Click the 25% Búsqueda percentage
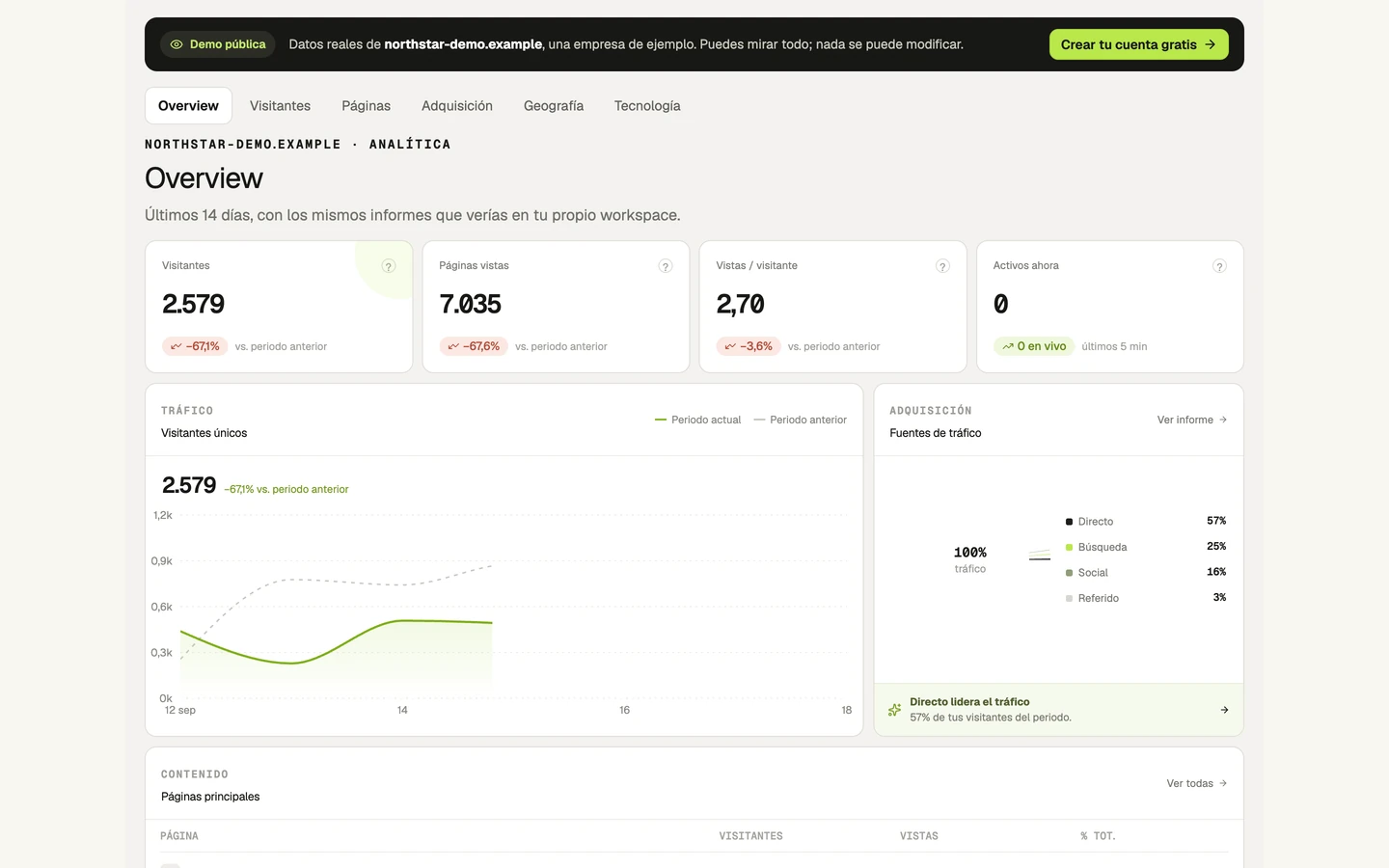This screenshot has width=1389, height=868. coord(1216,546)
